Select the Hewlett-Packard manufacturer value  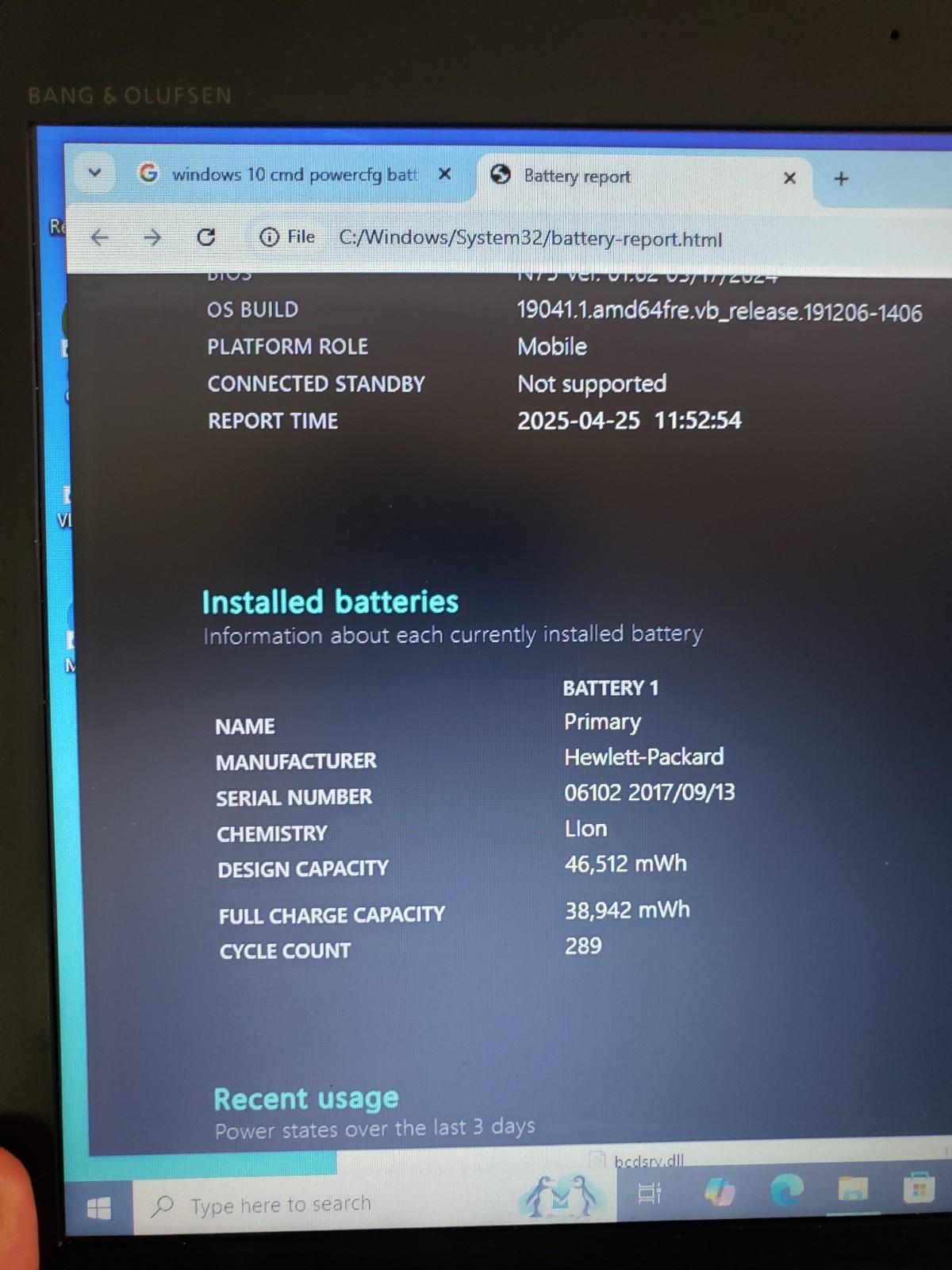coord(644,756)
